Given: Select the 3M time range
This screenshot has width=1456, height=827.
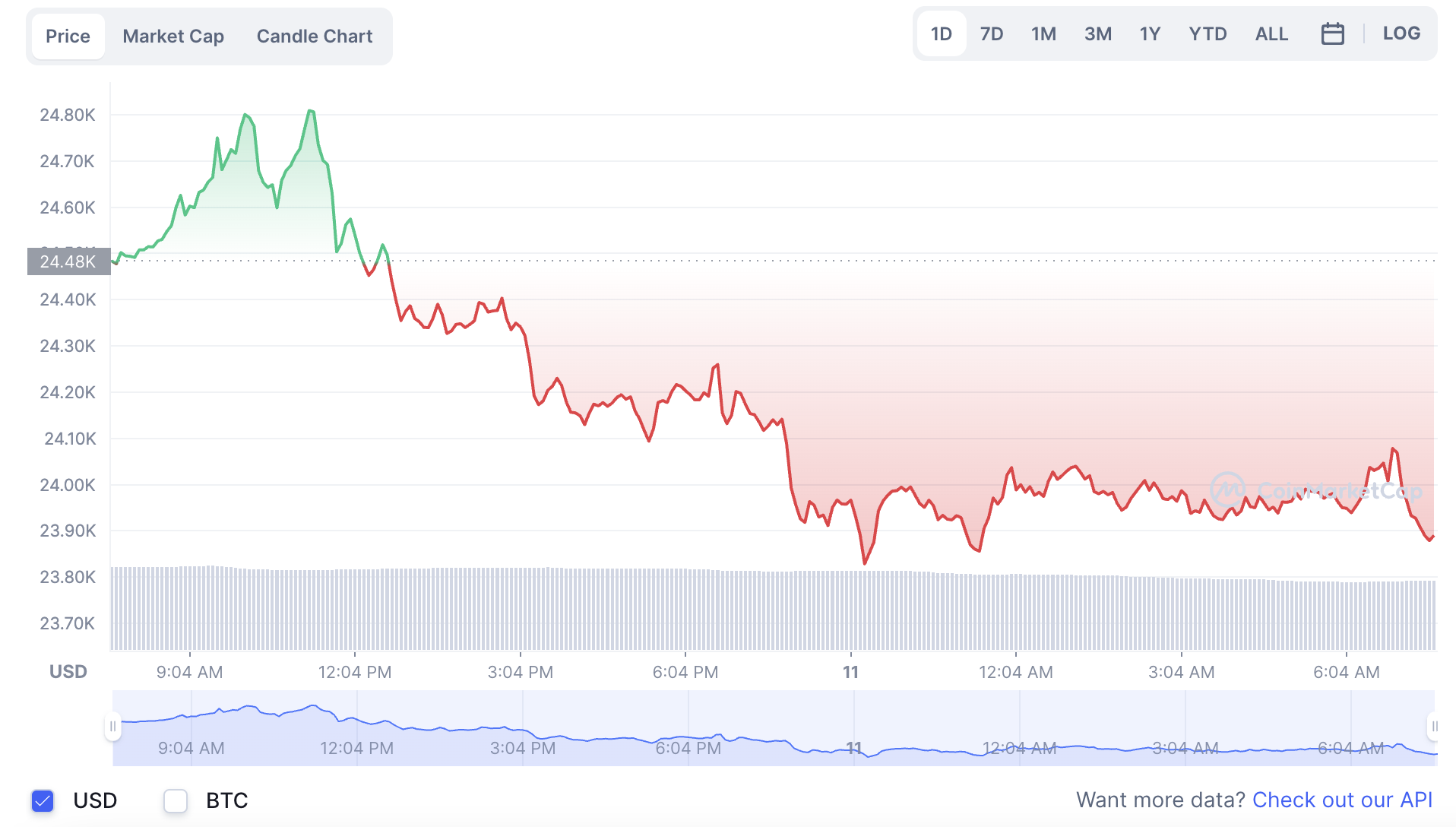Looking at the screenshot, I should tap(1097, 34).
